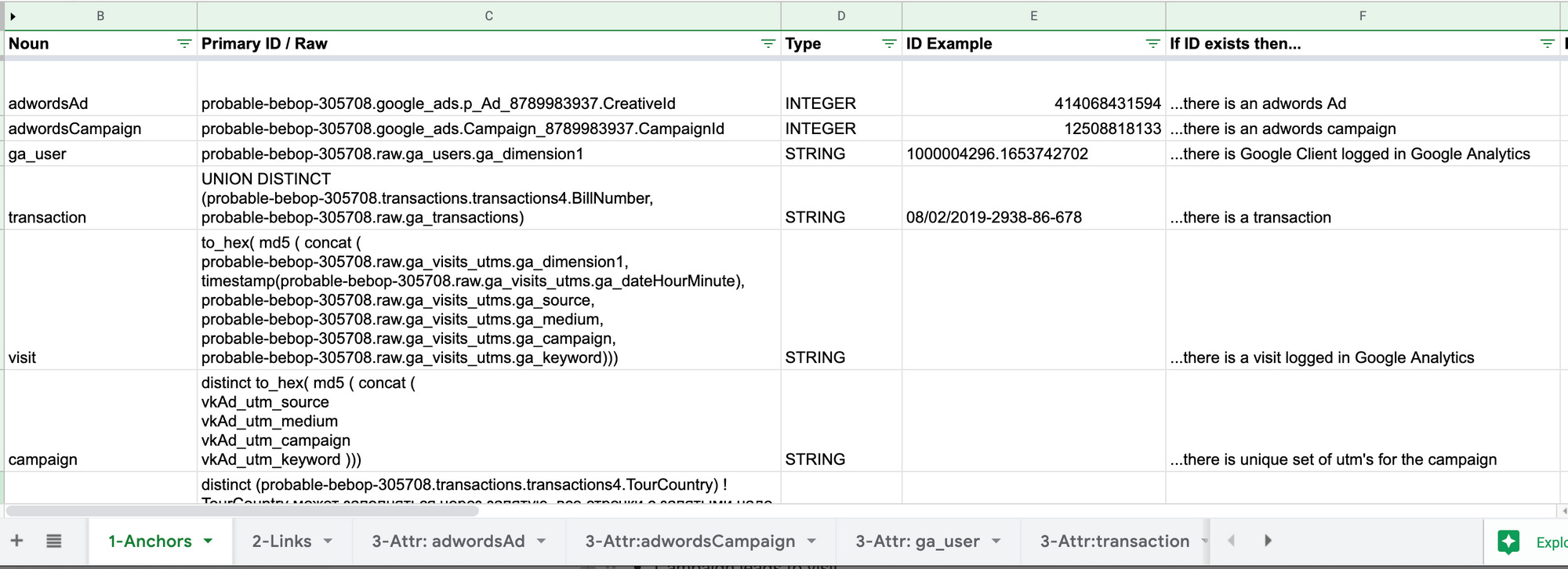
Task: Select '...there is an adwords campaign' cell
Action: (x=1363, y=129)
